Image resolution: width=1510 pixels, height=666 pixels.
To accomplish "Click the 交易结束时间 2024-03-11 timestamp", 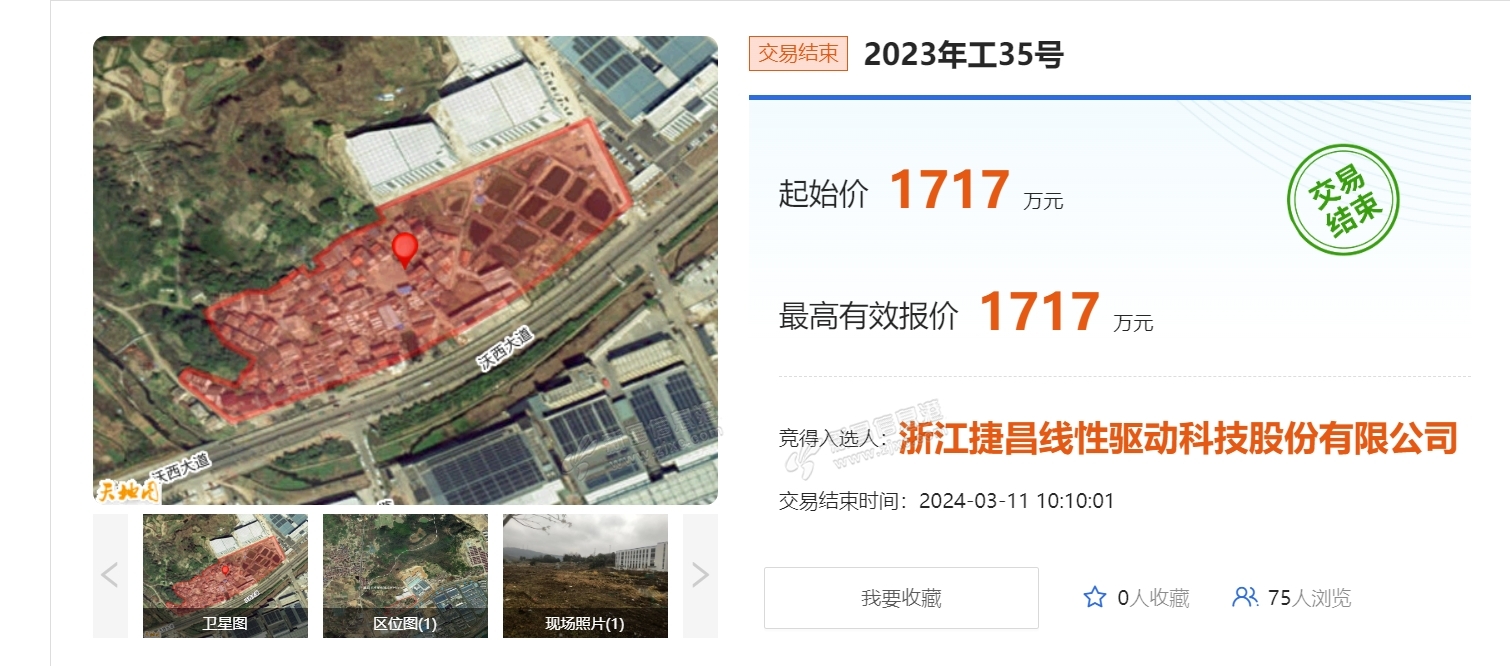I will (1016, 501).
